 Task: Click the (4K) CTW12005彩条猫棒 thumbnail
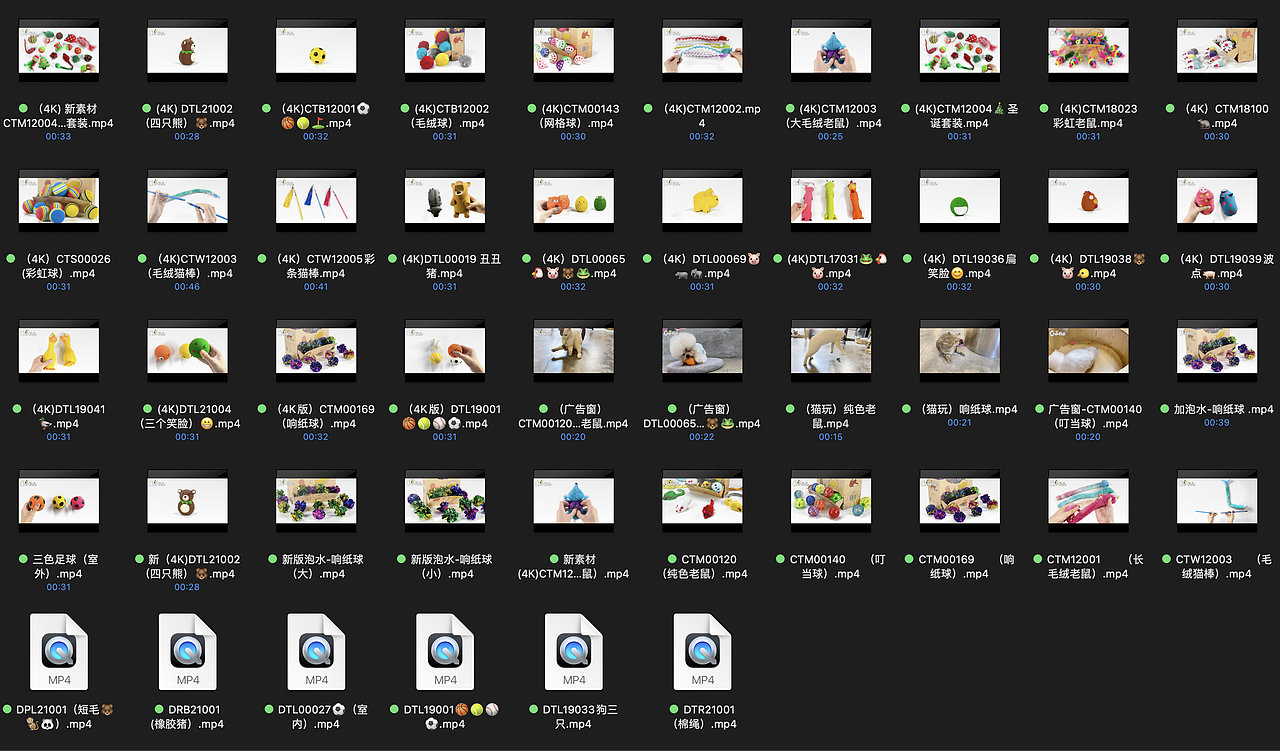316,199
